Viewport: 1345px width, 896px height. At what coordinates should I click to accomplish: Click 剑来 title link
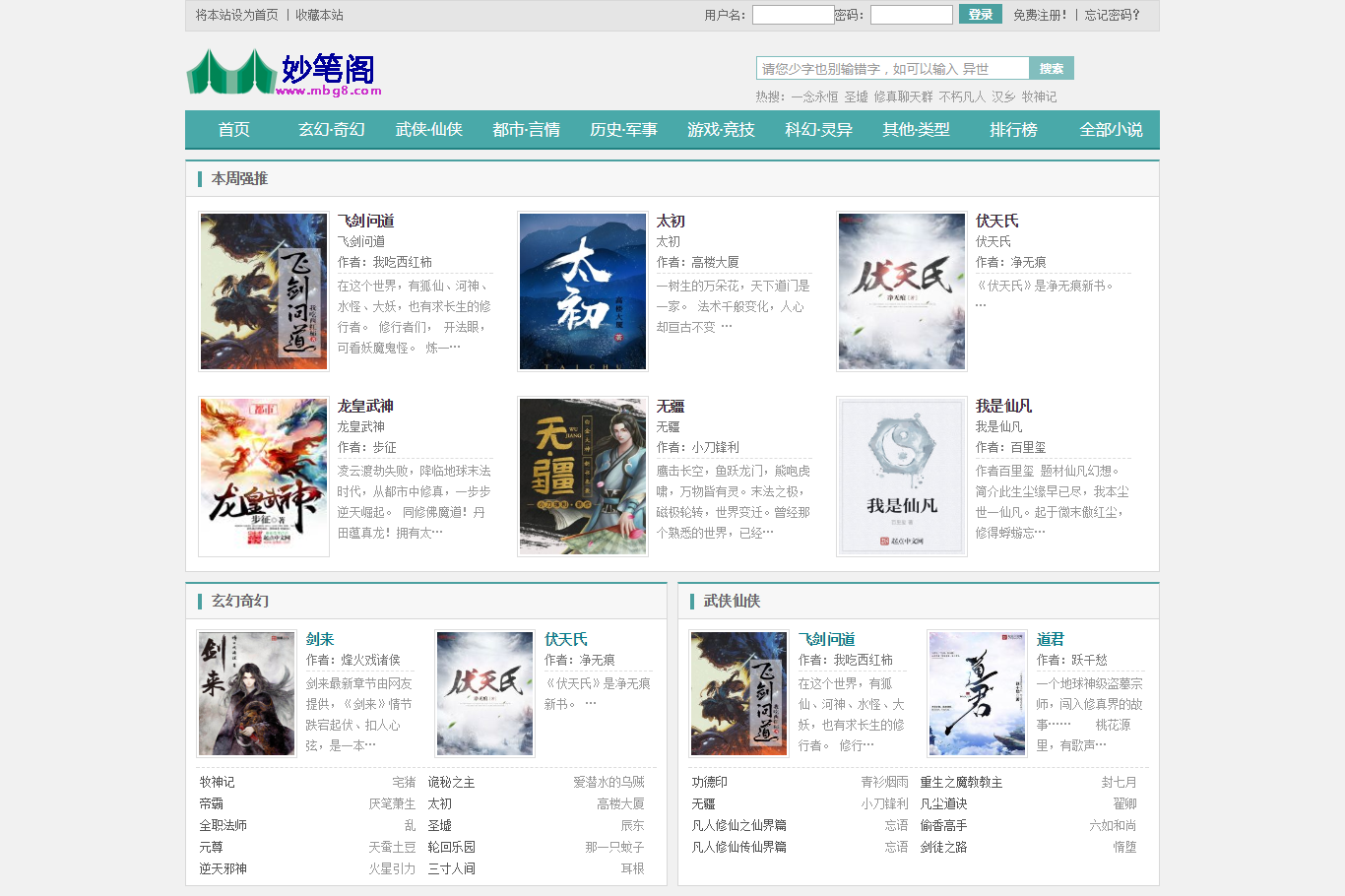(x=320, y=639)
